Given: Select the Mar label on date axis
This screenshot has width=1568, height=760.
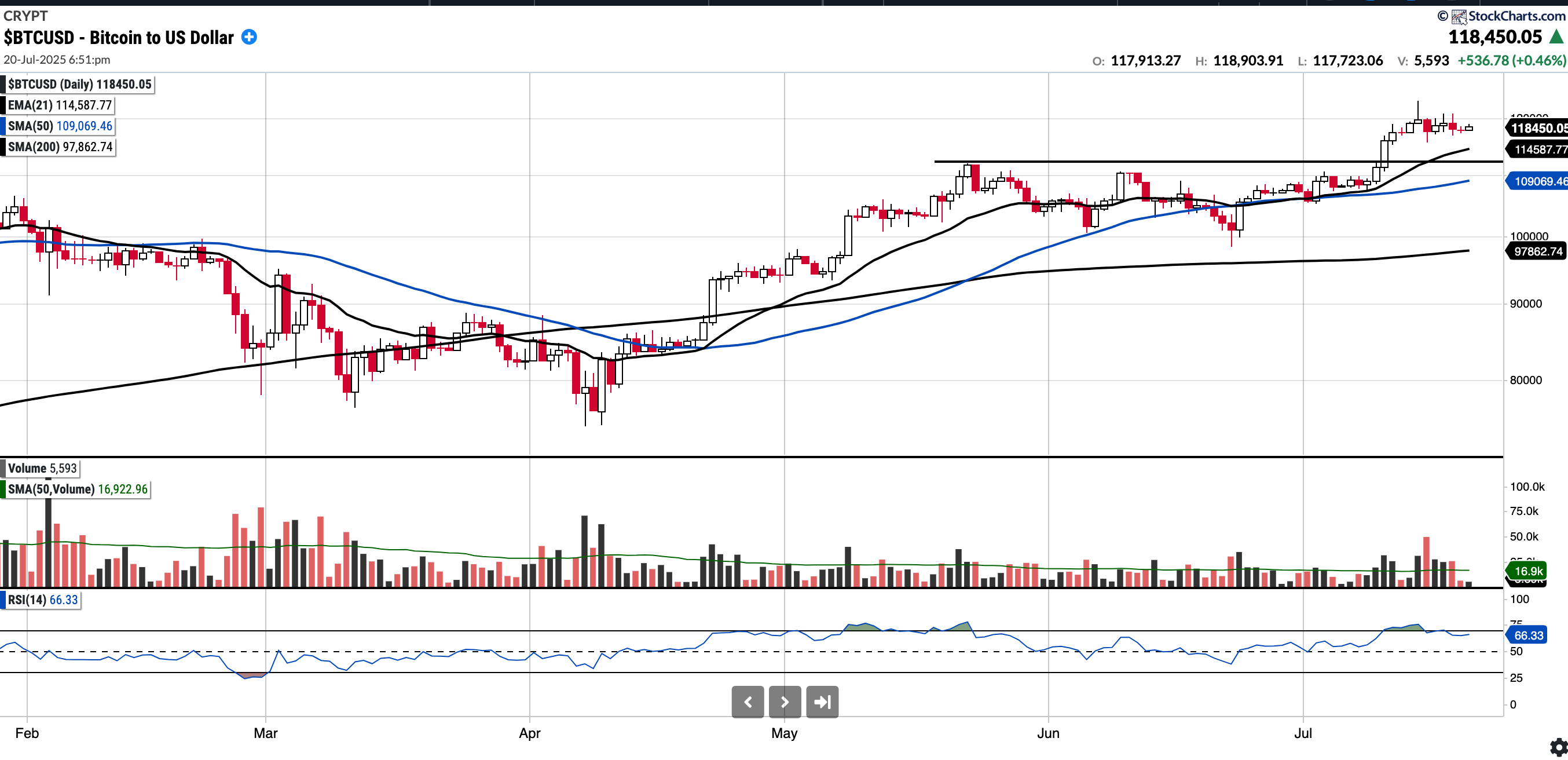Looking at the screenshot, I should (x=265, y=733).
